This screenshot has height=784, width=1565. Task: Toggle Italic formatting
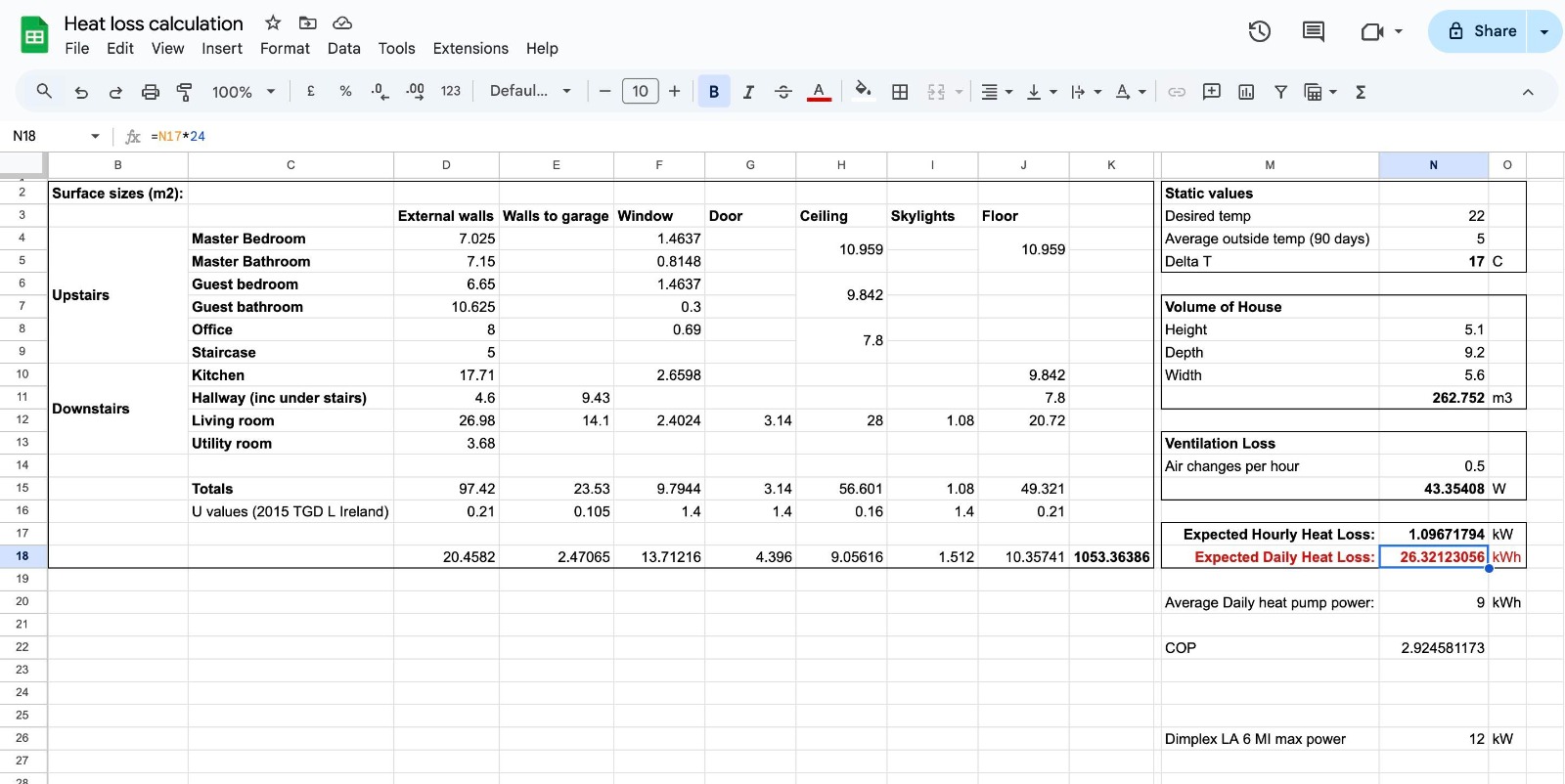click(x=748, y=92)
